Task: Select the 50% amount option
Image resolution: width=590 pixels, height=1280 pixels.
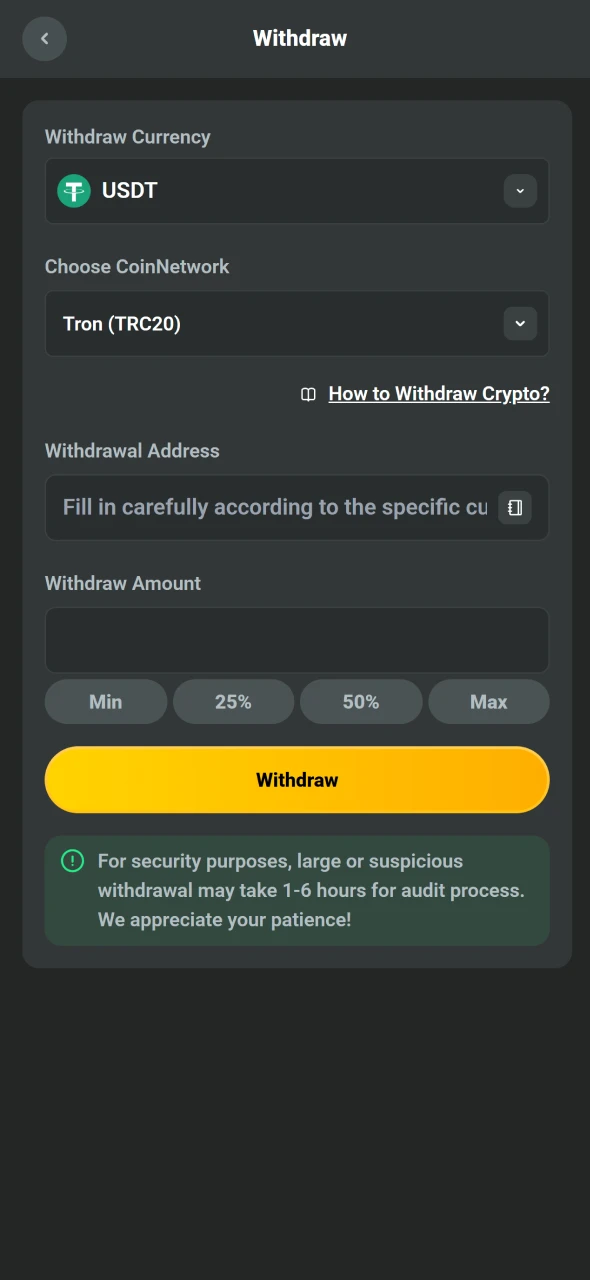Action: pos(361,701)
